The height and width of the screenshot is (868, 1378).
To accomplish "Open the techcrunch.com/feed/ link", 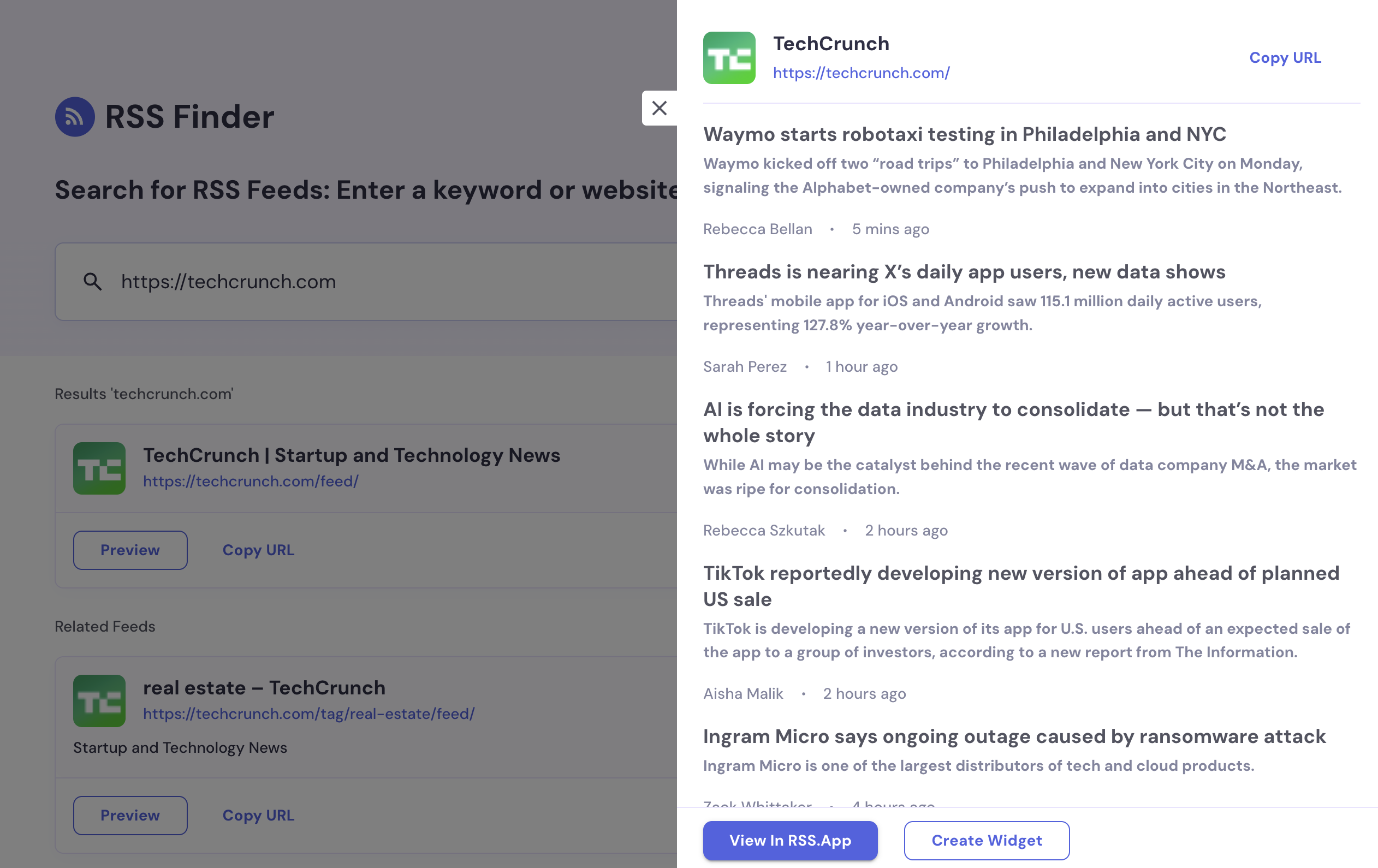I will coord(251,481).
